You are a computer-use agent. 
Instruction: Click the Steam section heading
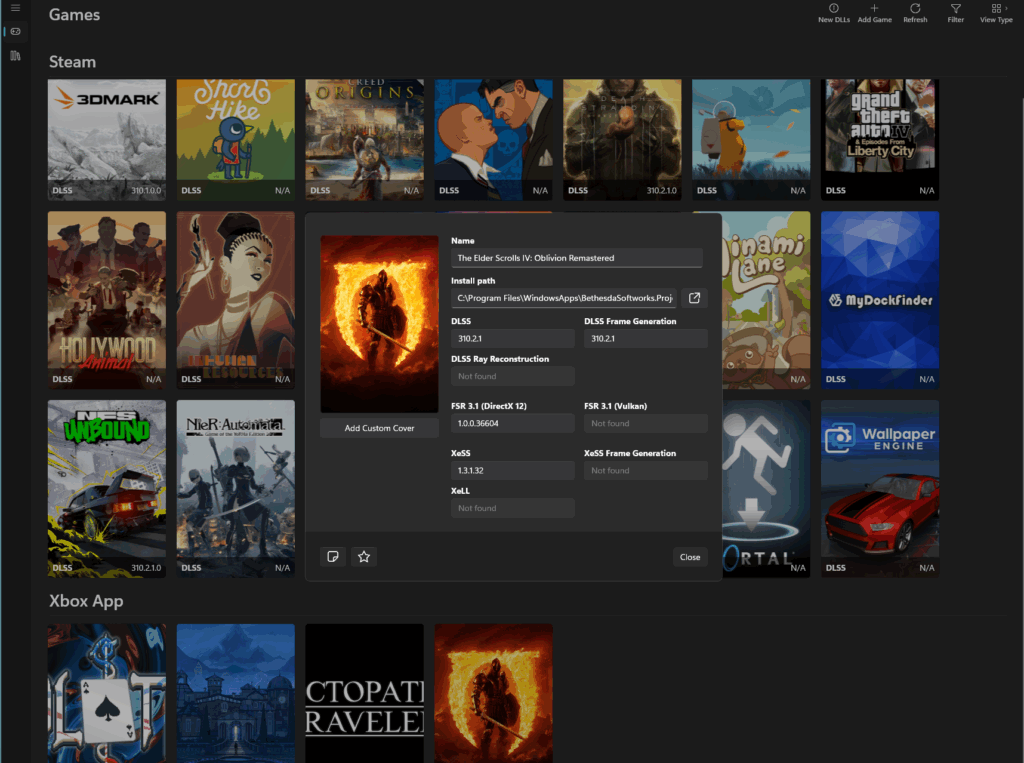72,62
